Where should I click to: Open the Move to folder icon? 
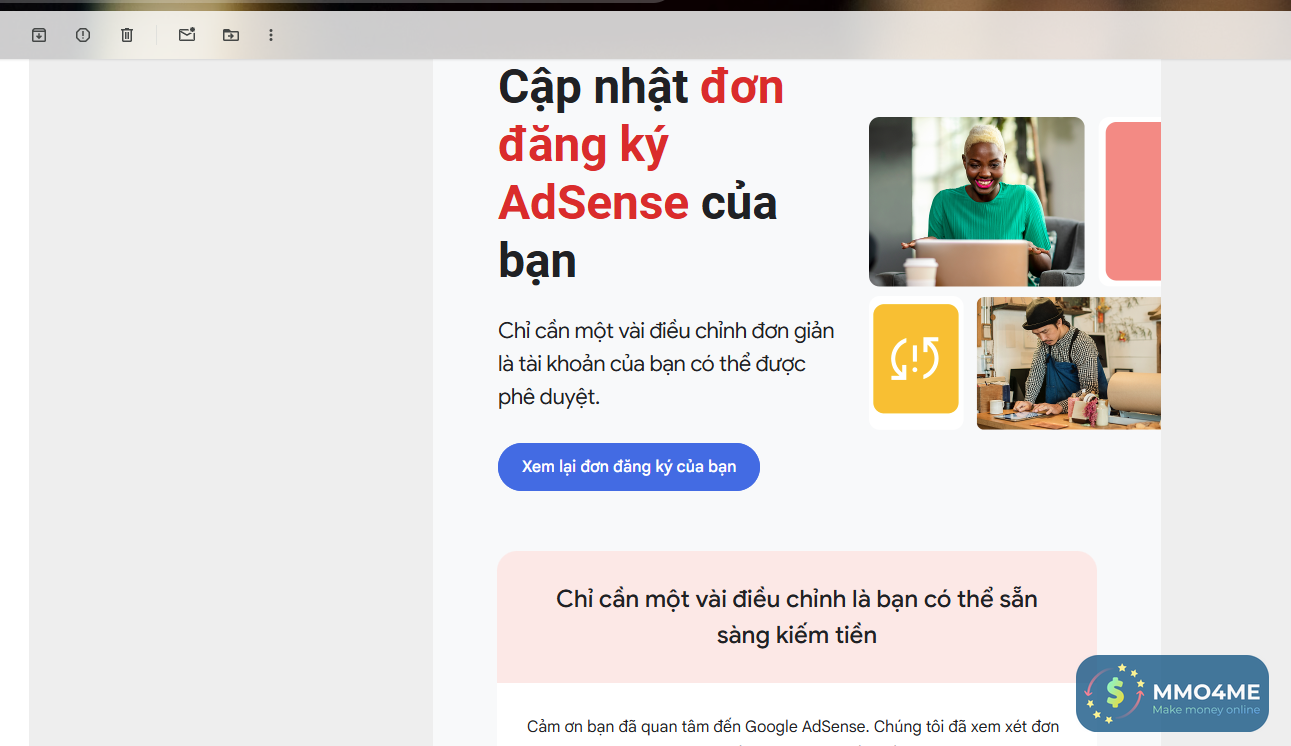click(x=231, y=35)
